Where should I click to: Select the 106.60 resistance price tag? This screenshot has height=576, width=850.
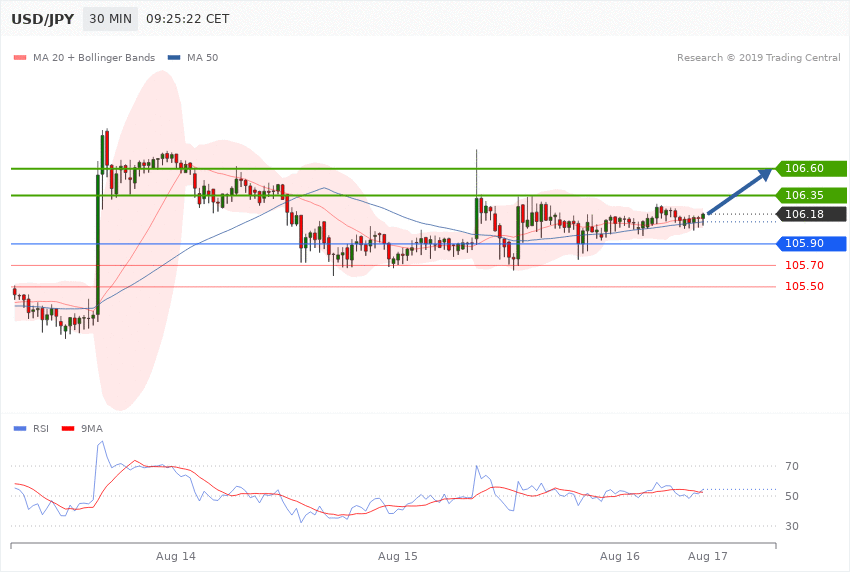(x=811, y=169)
